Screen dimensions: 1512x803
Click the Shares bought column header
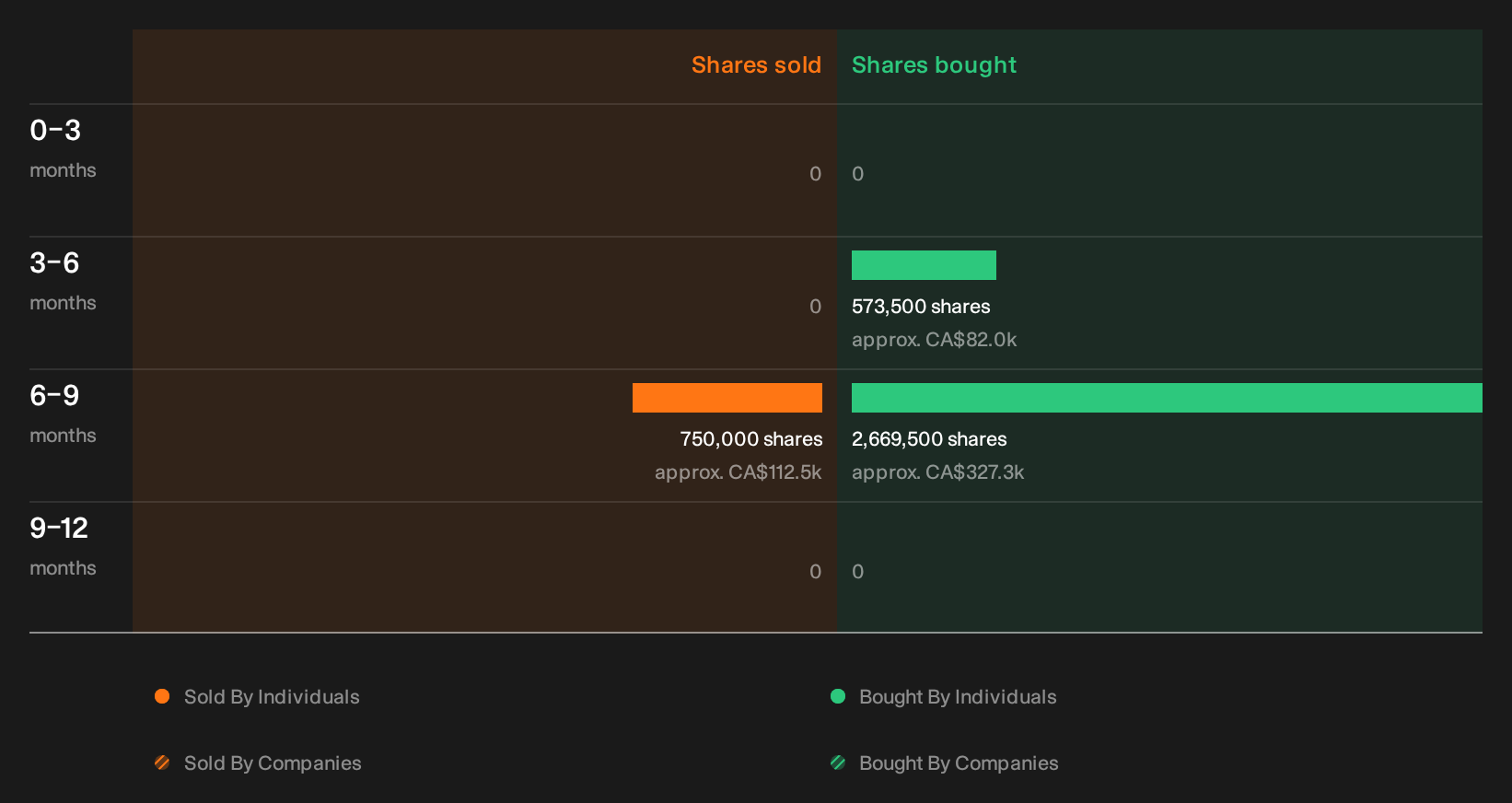pos(934,65)
